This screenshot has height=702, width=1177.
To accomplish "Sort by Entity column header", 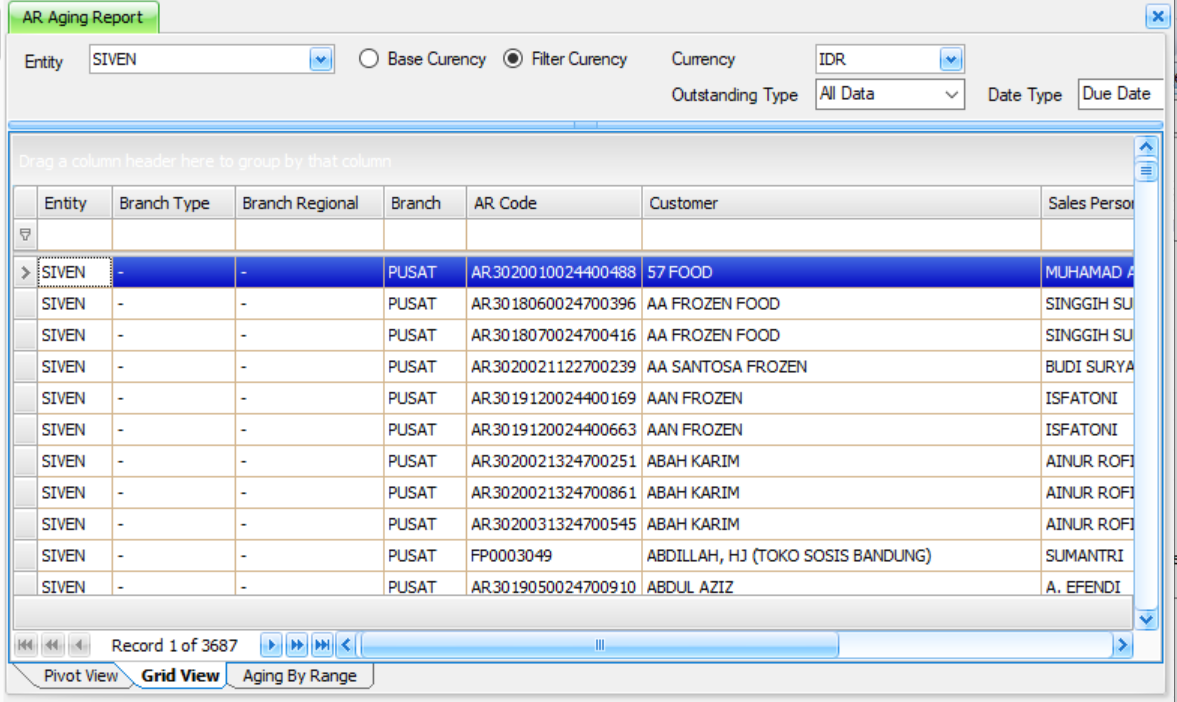I will point(74,203).
